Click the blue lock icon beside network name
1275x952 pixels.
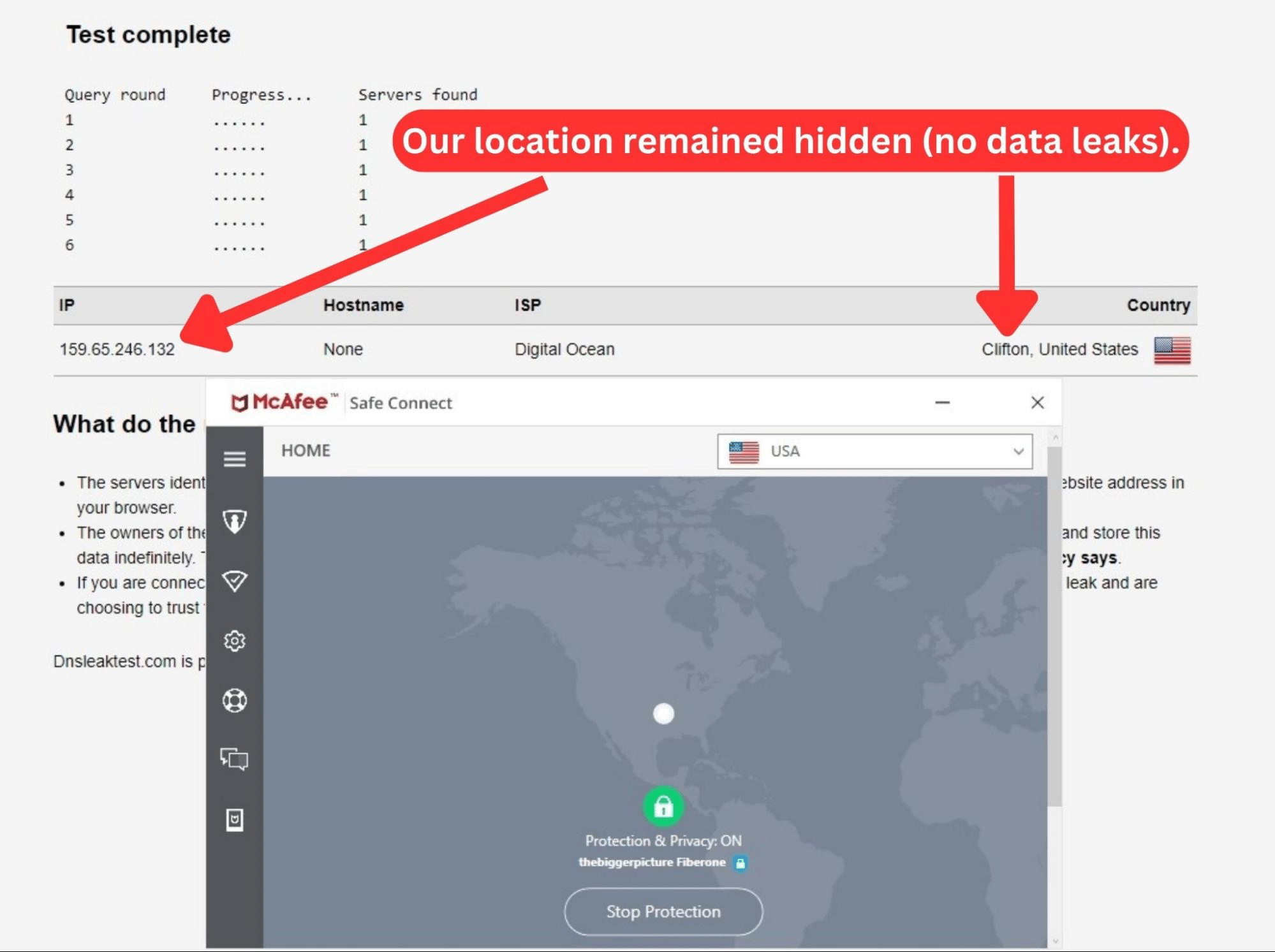coord(740,863)
